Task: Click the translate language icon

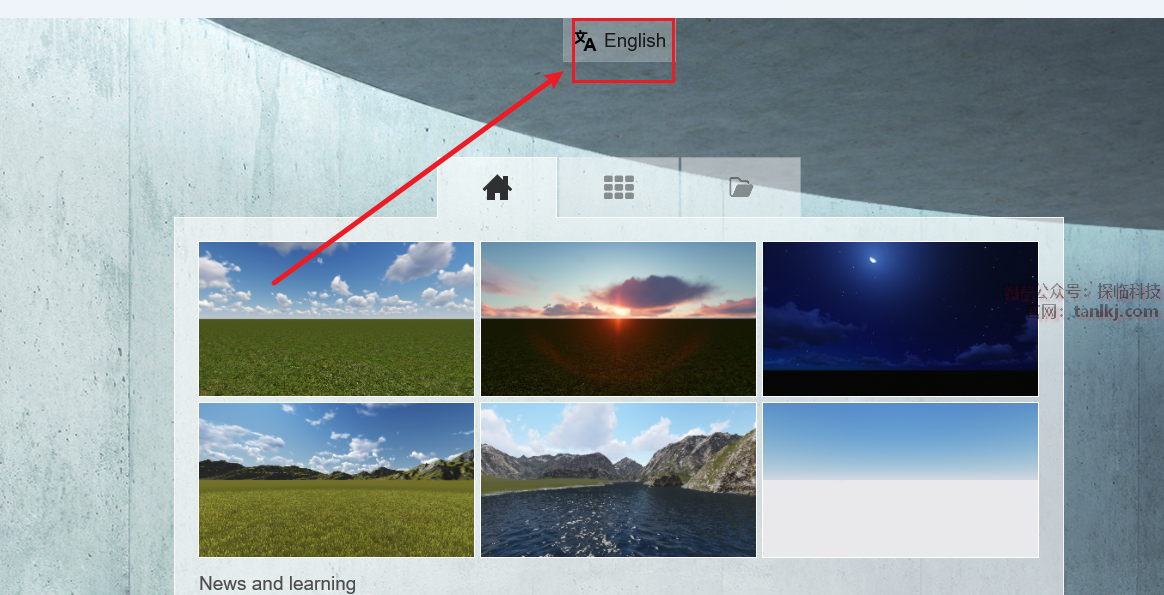Action: point(585,40)
